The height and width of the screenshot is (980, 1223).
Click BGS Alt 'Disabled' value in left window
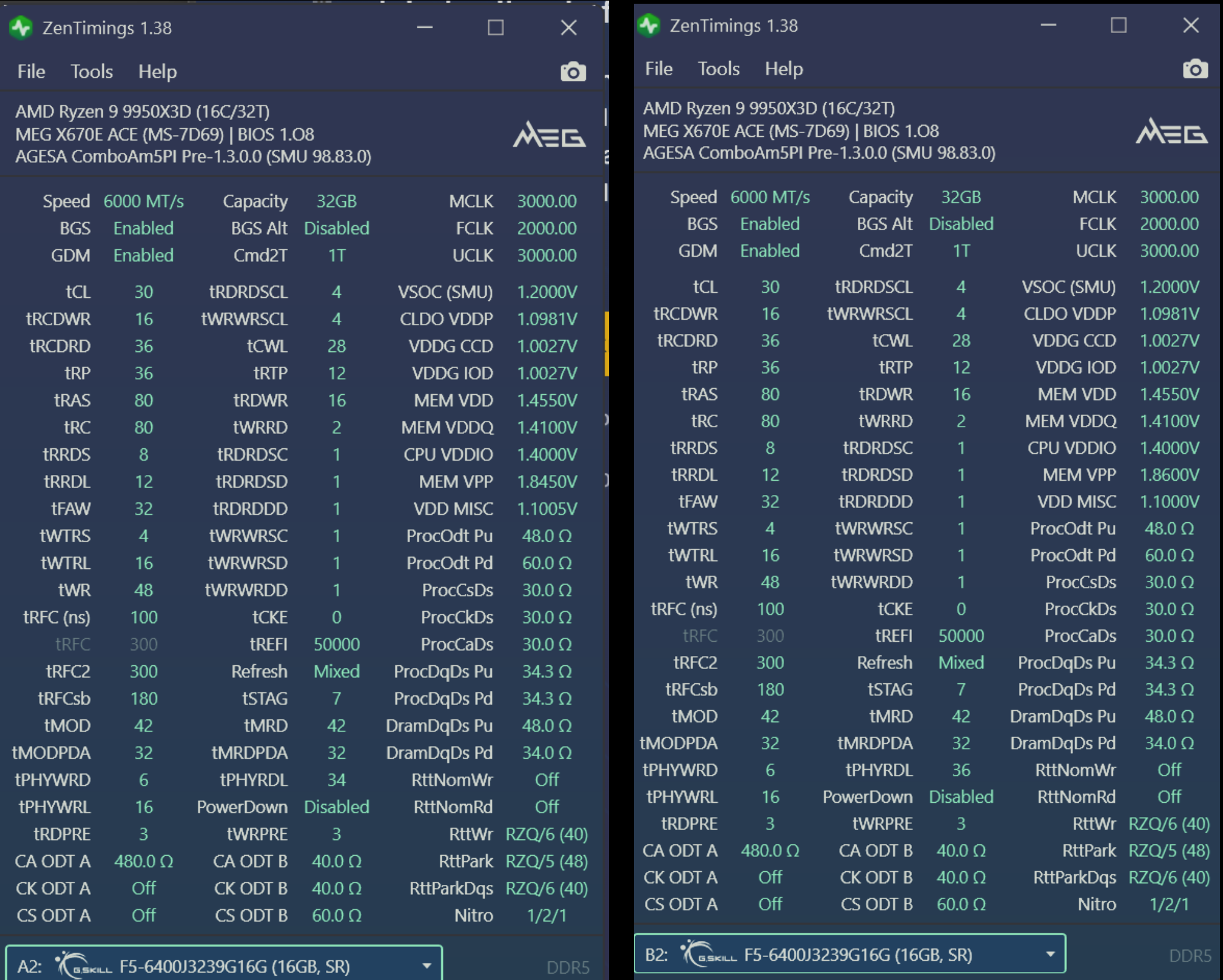click(337, 229)
